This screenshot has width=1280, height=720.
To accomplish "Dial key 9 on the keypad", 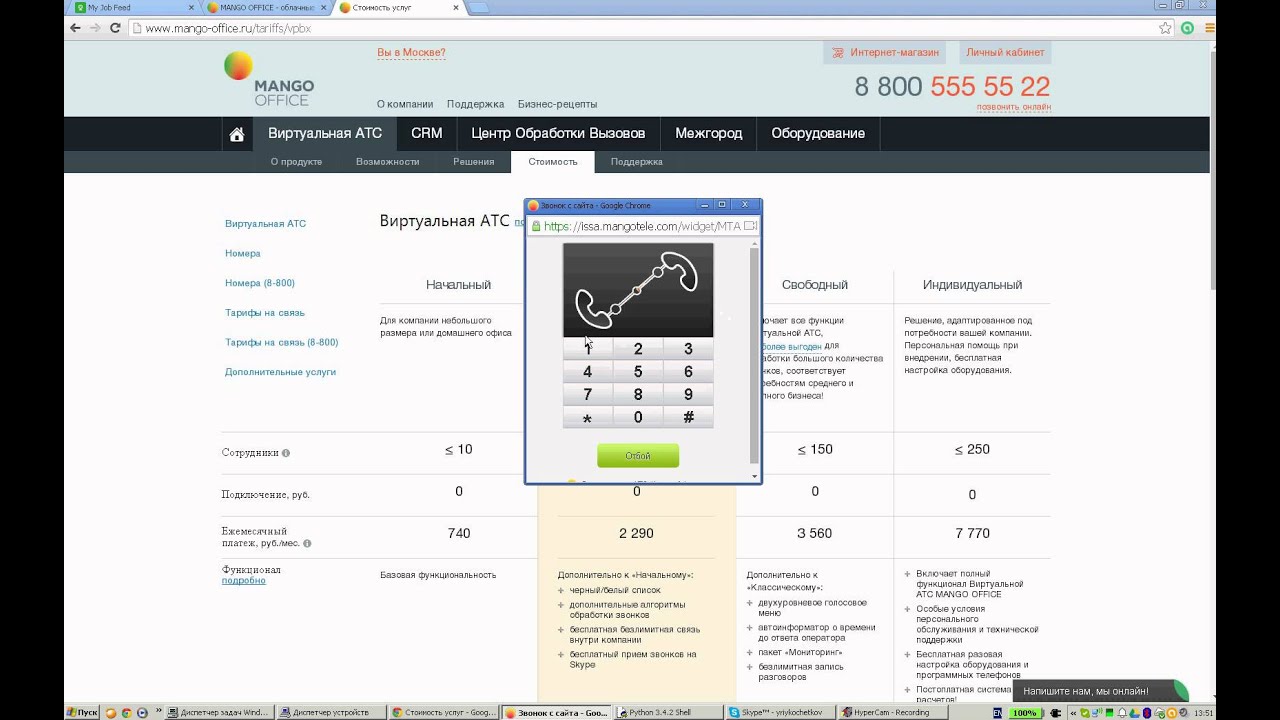I will pos(688,395).
